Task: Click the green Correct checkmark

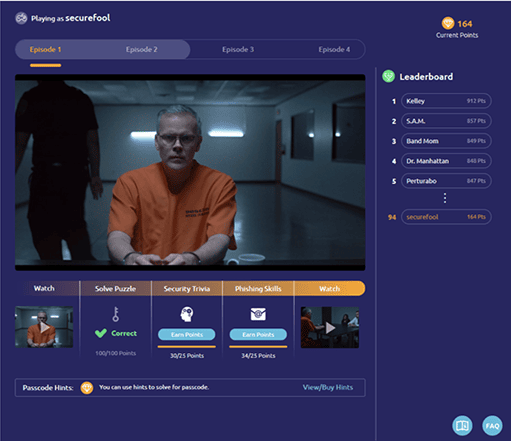Action: [x=101, y=333]
